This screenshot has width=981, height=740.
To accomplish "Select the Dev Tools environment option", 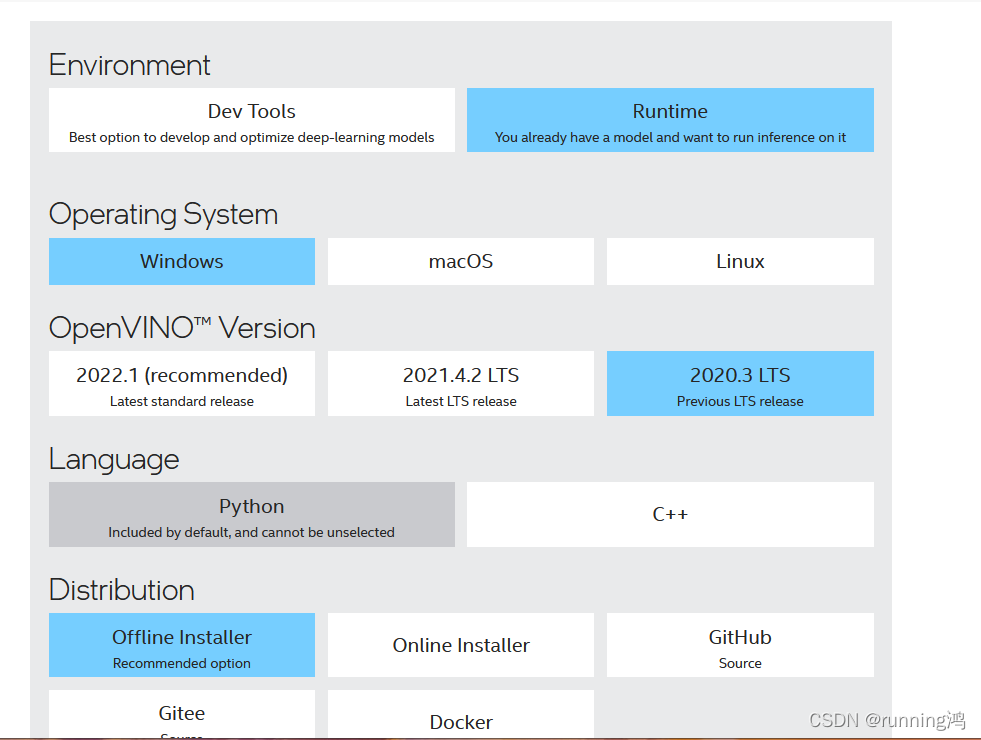I will click(252, 120).
